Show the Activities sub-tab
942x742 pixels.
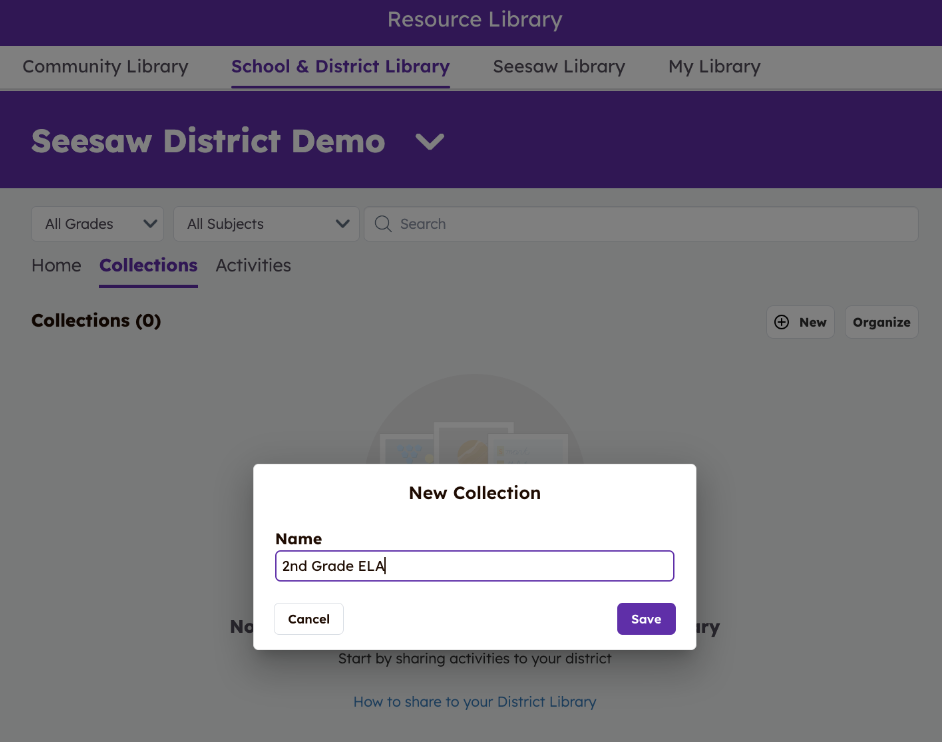(x=253, y=265)
